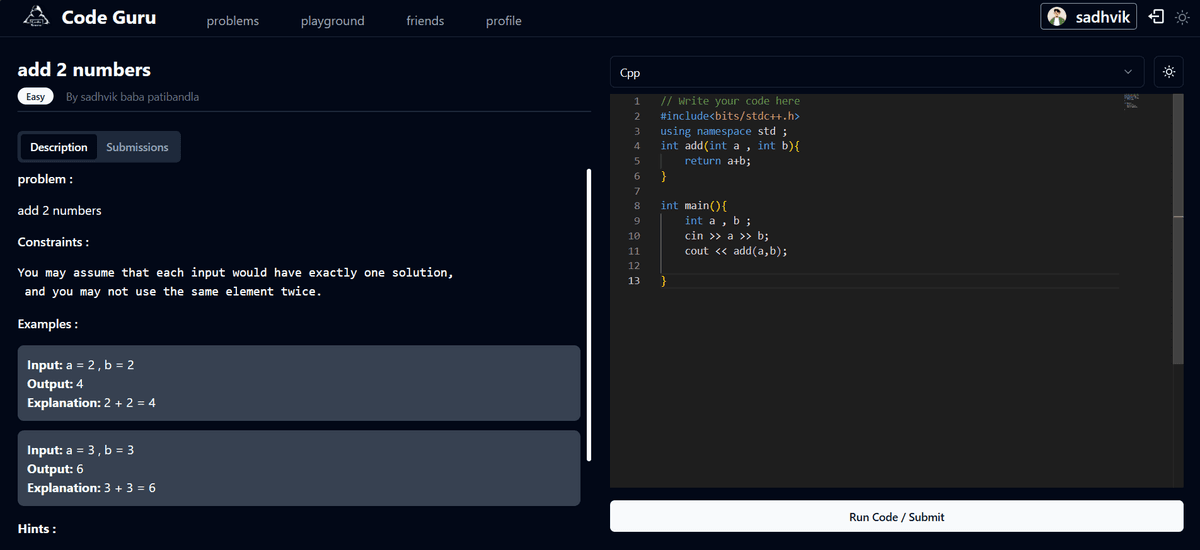Toggle site theme with the header sun icon
This screenshot has height=550, width=1200.
pos(1183,17)
